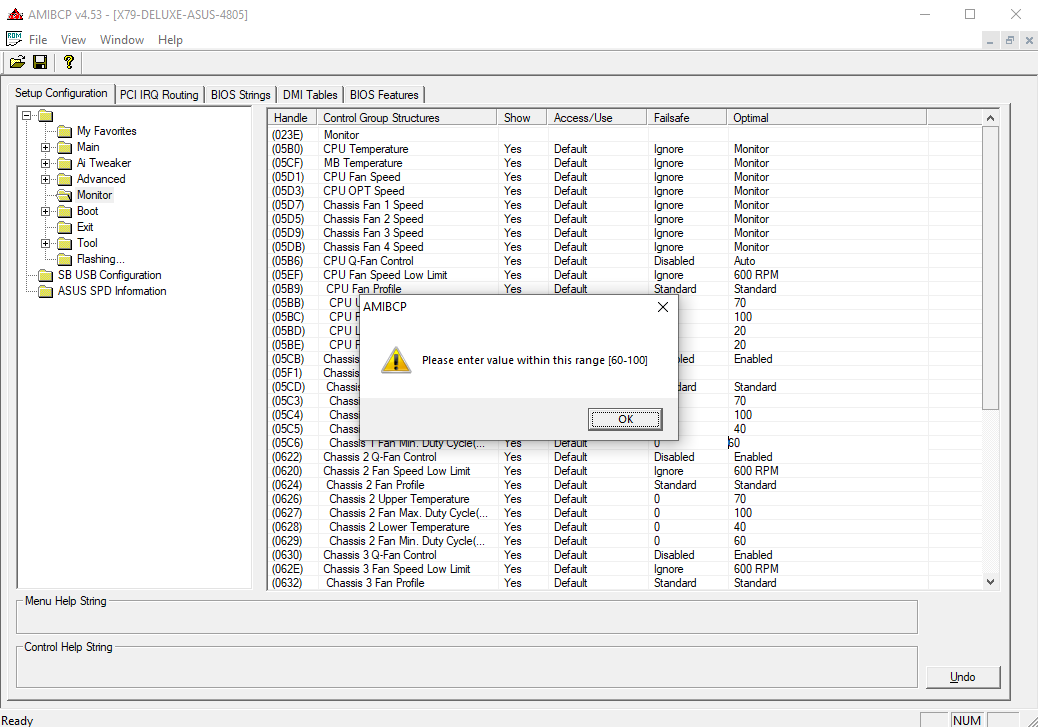Click Optimal value Auto for CPU Q-Fan Control
This screenshot has width=1038, height=727.
tap(744, 261)
